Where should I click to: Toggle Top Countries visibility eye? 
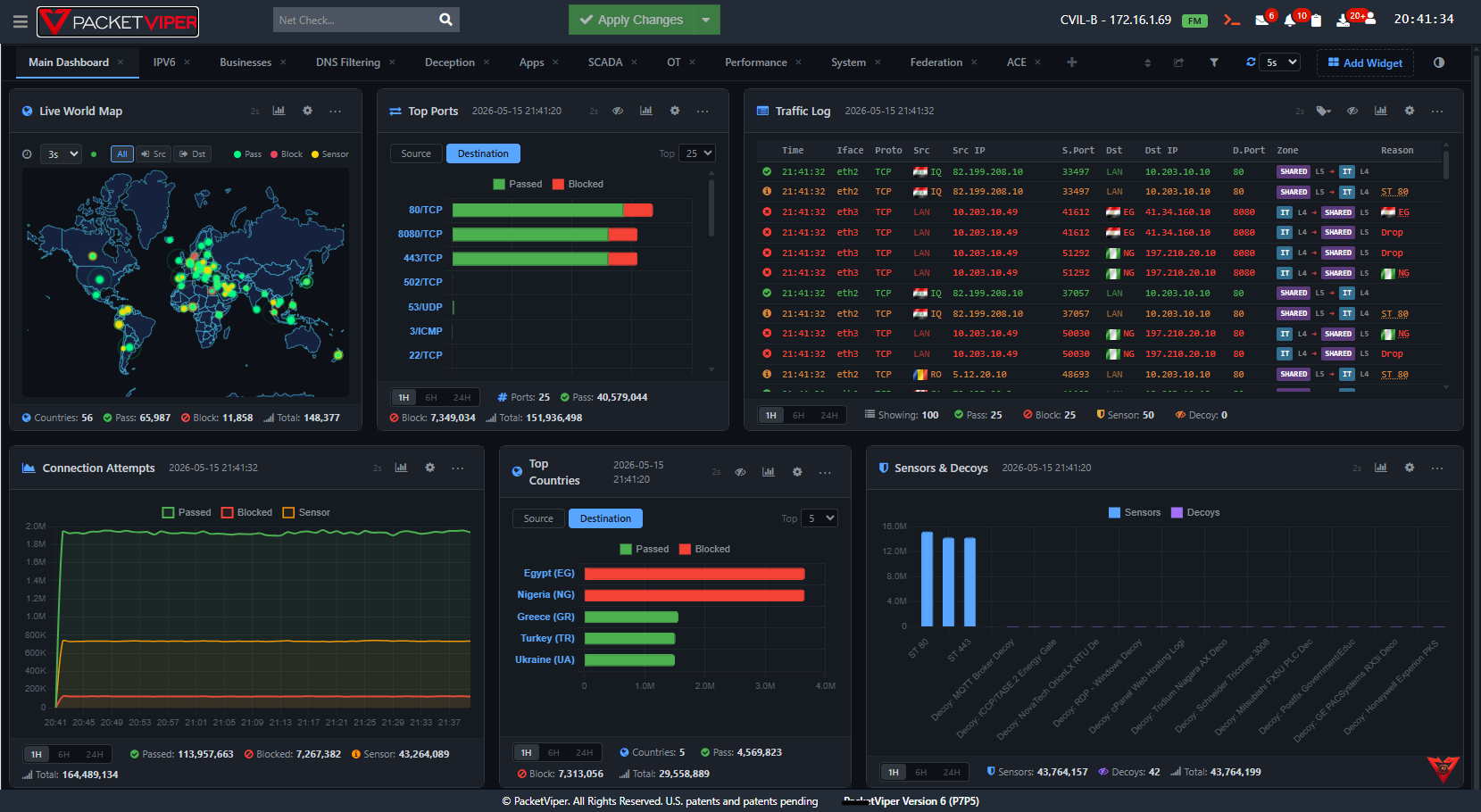click(x=740, y=472)
